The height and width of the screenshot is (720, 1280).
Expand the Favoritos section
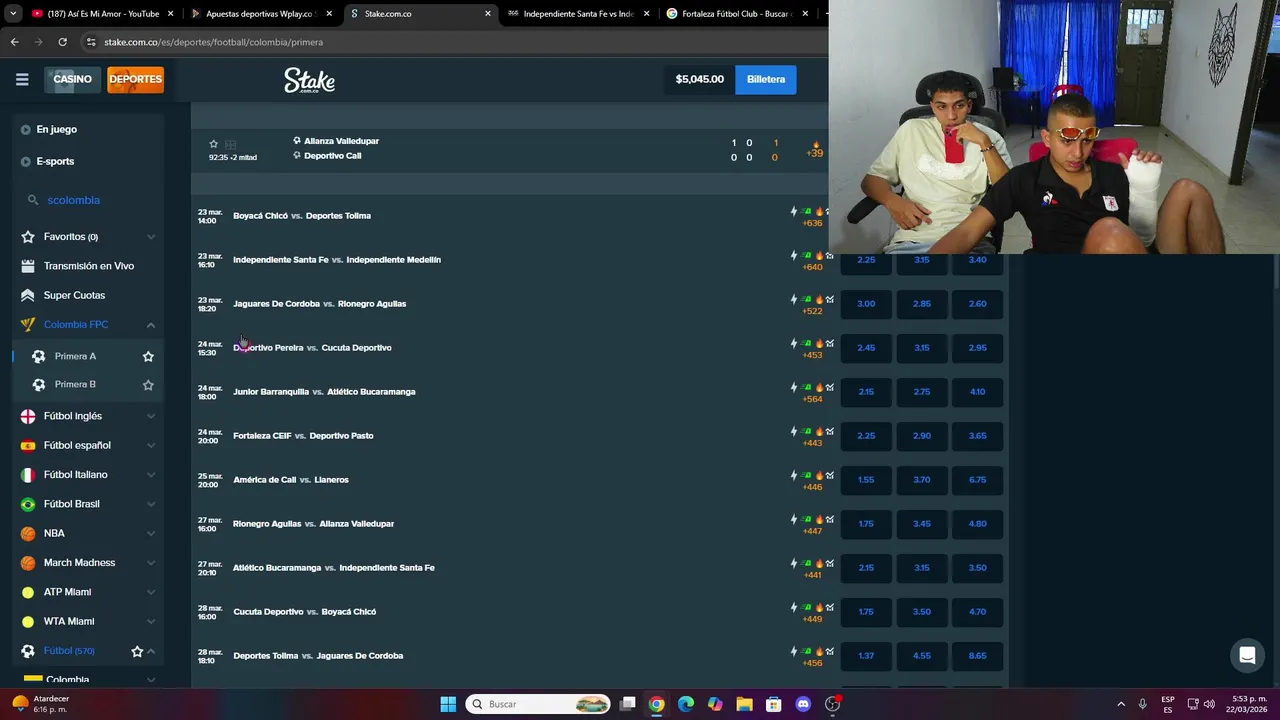coord(151,237)
